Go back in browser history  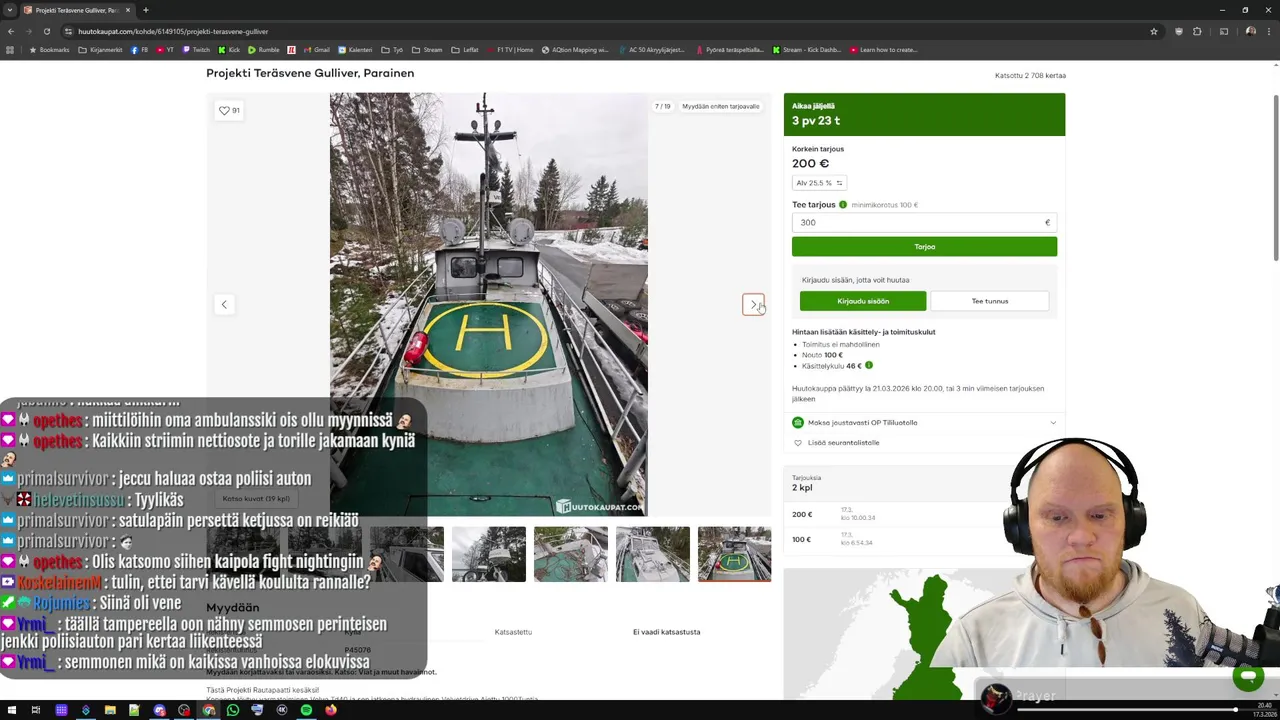pyautogui.click(x=10, y=31)
